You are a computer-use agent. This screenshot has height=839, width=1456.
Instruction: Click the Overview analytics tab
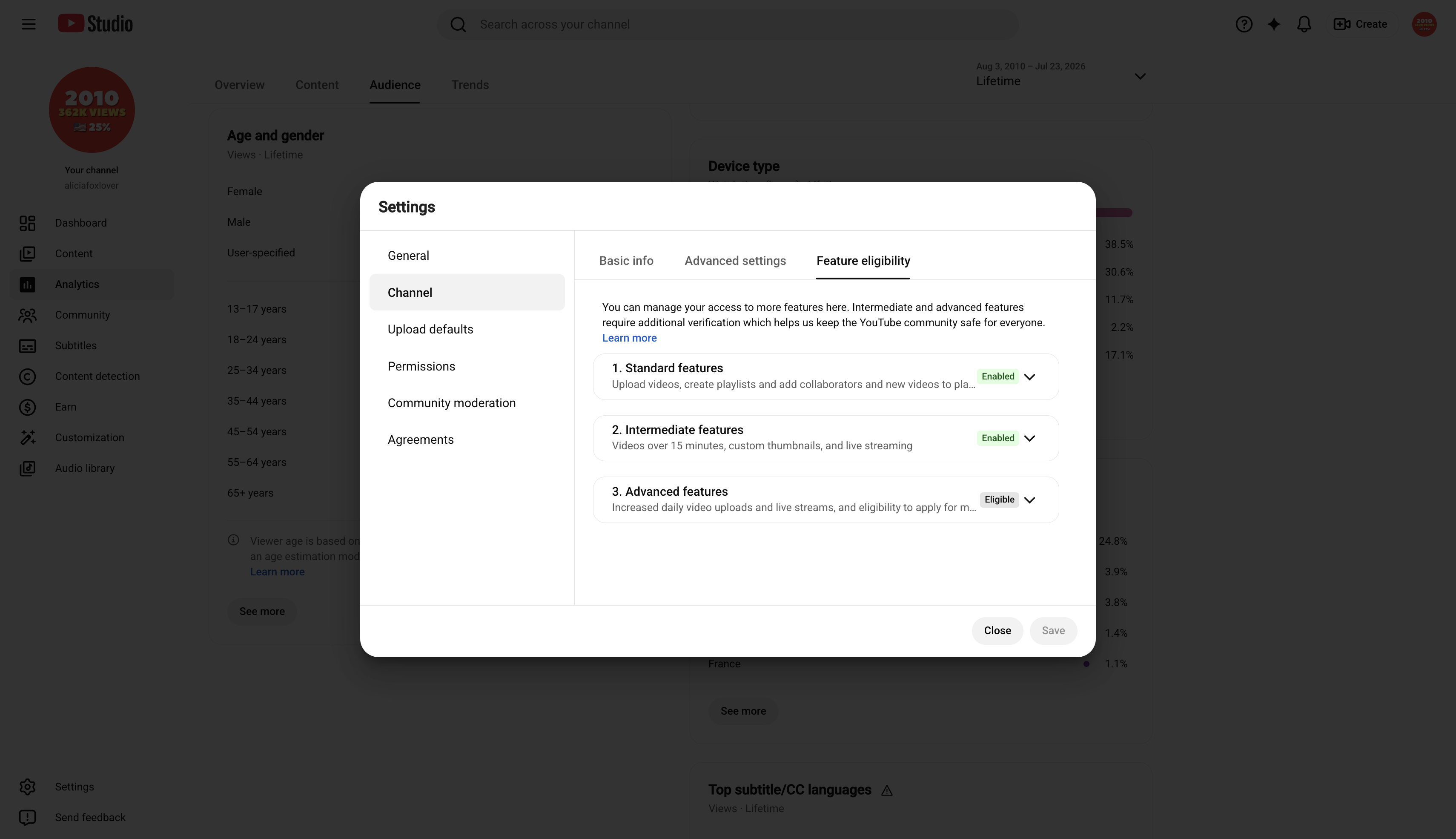(x=239, y=85)
